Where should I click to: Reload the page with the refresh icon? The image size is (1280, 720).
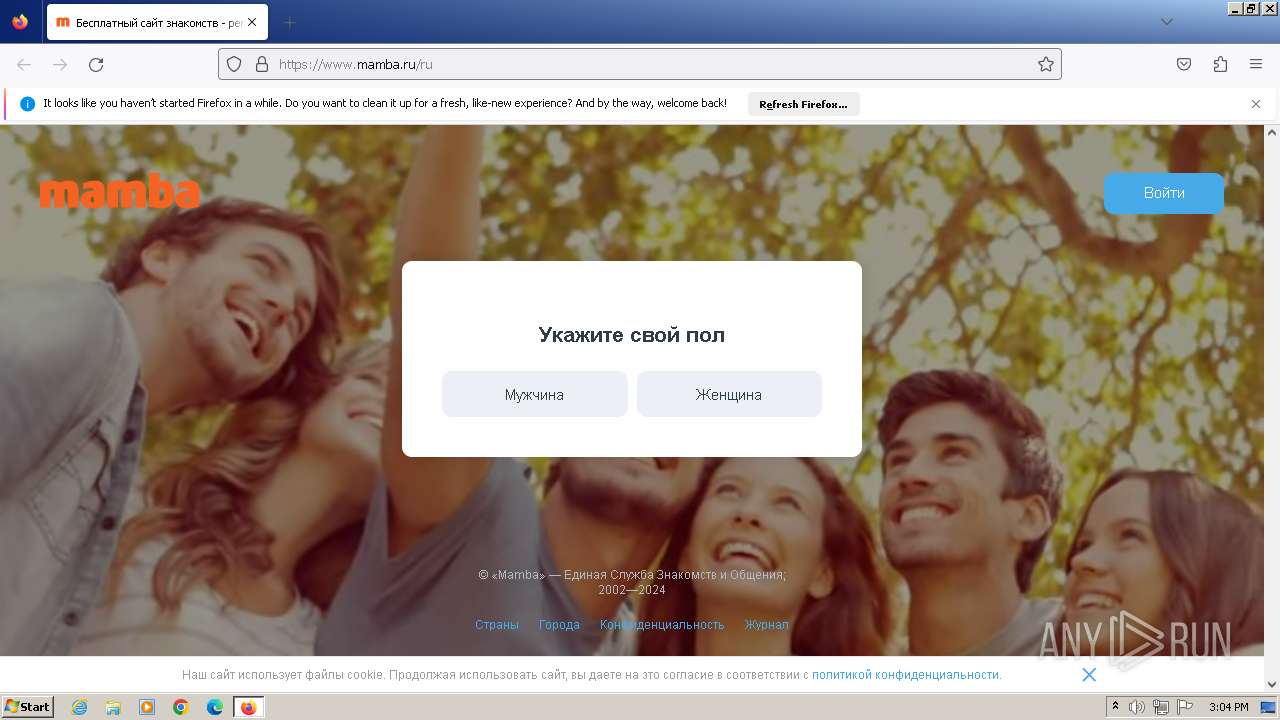pyautogui.click(x=96, y=64)
